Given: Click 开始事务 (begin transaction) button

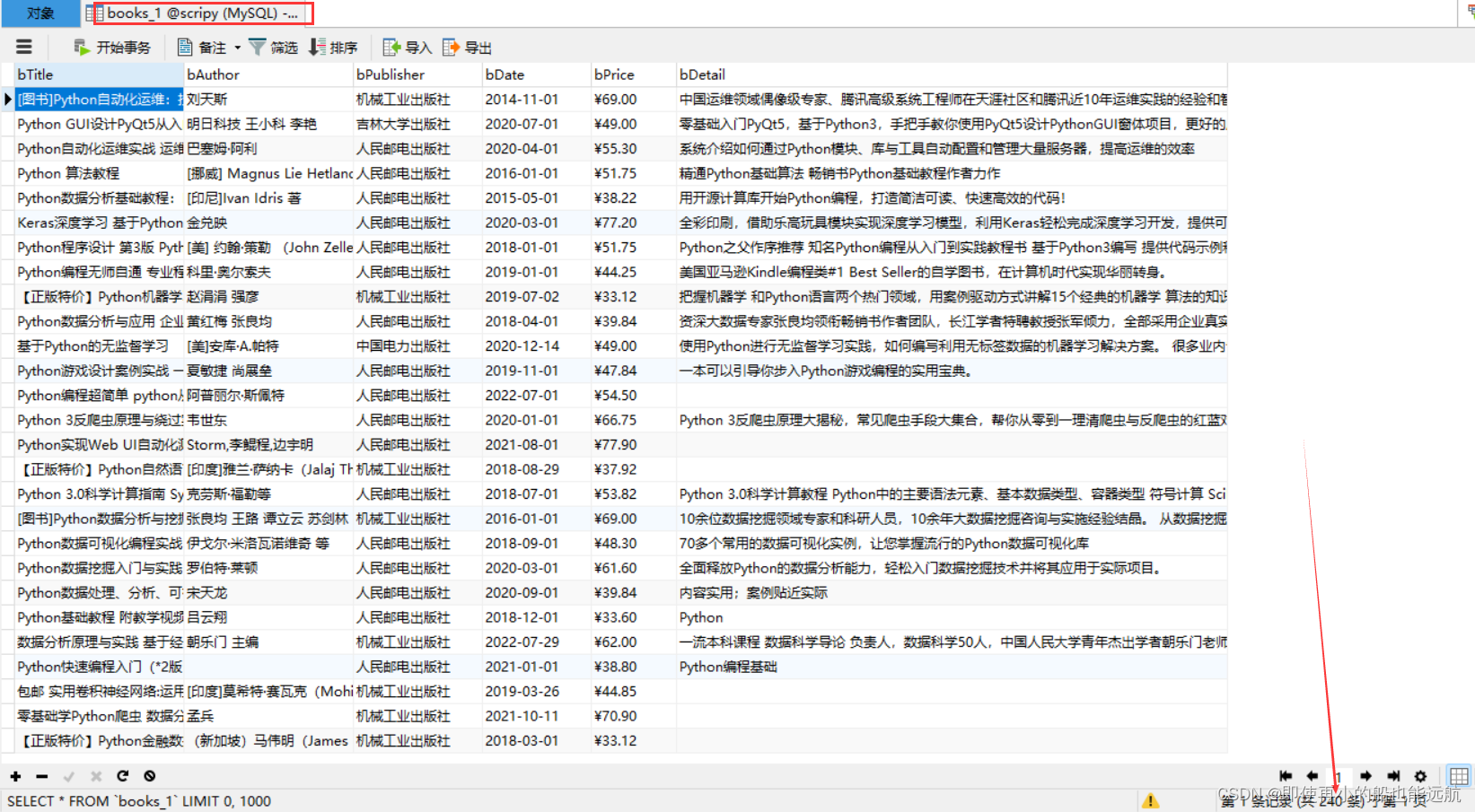Looking at the screenshot, I should (112, 48).
